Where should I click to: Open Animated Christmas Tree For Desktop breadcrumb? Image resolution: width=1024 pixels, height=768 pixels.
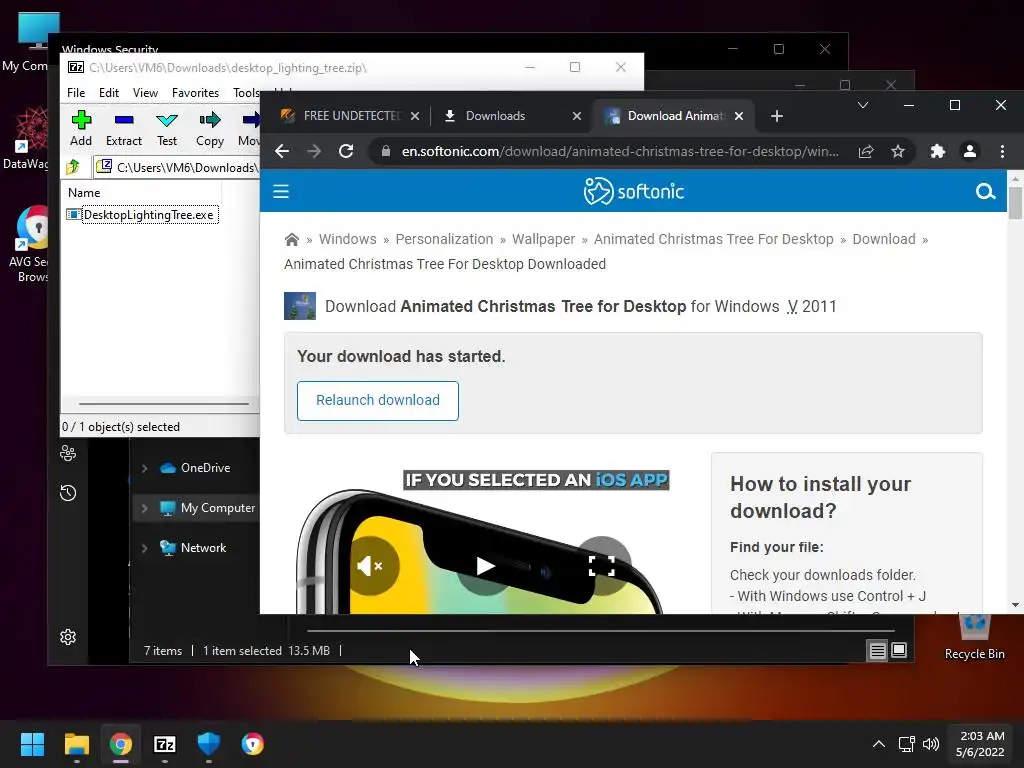713,239
